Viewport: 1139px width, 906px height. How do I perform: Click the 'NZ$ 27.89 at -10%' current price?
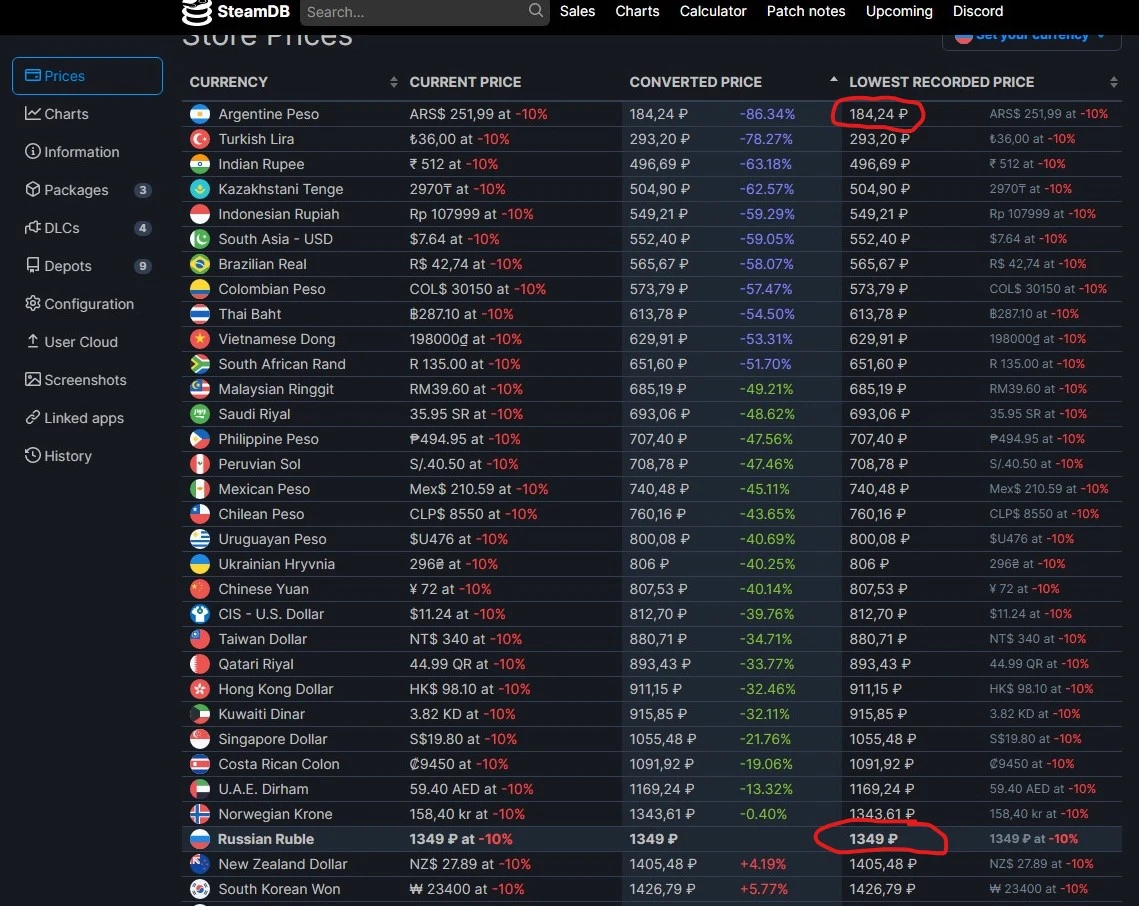[469, 864]
